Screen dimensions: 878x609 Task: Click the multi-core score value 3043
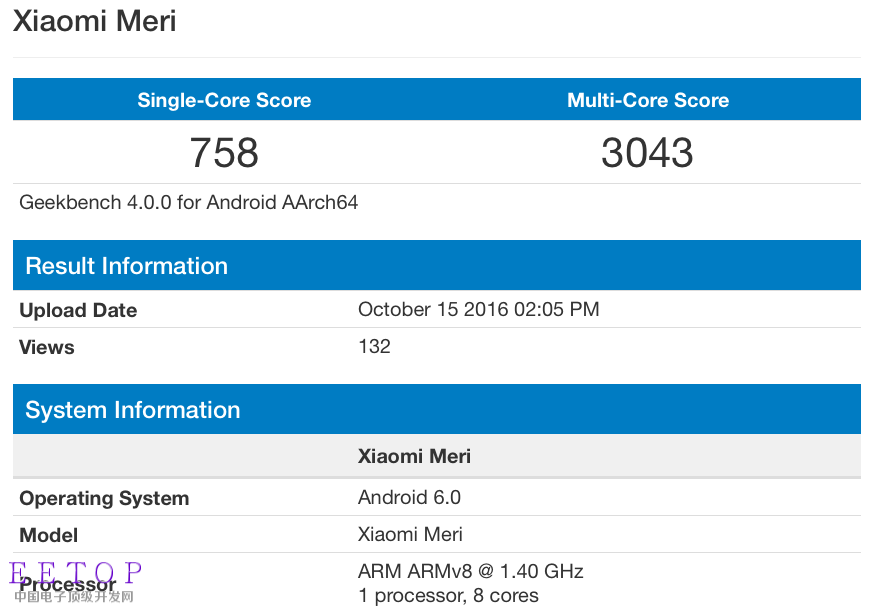(x=647, y=152)
